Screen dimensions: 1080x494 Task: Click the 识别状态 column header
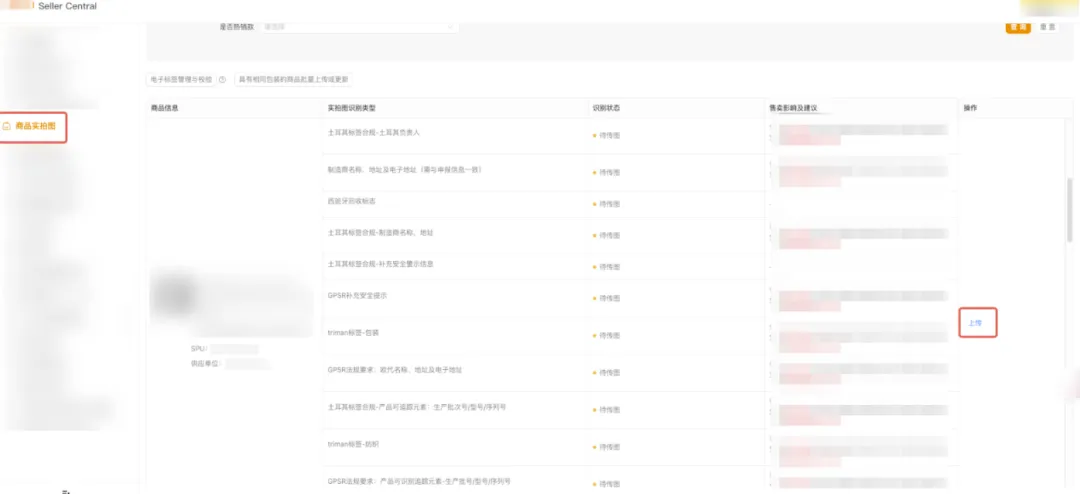coord(606,108)
